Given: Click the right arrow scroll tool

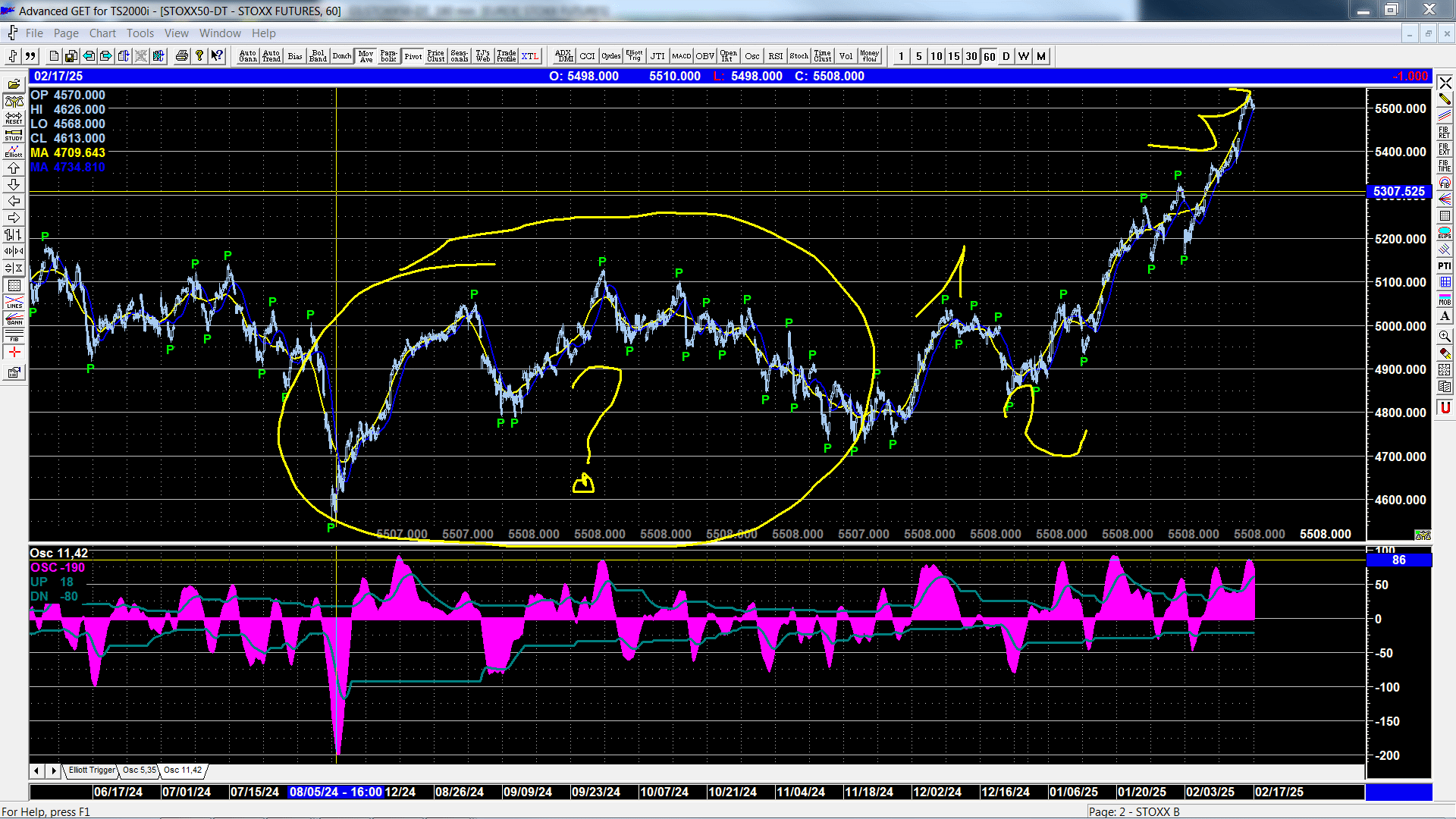Looking at the screenshot, I should (x=14, y=218).
